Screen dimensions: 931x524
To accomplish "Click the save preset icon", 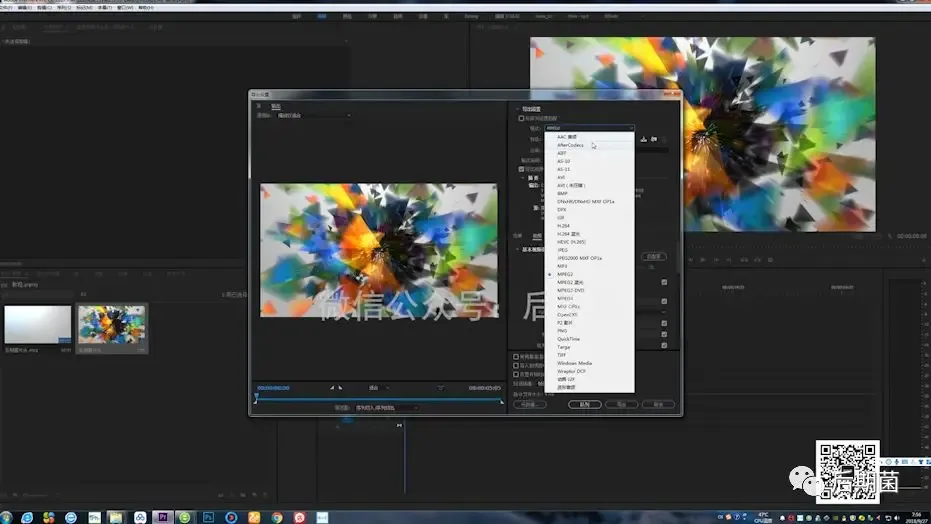I will pyautogui.click(x=644, y=139).
